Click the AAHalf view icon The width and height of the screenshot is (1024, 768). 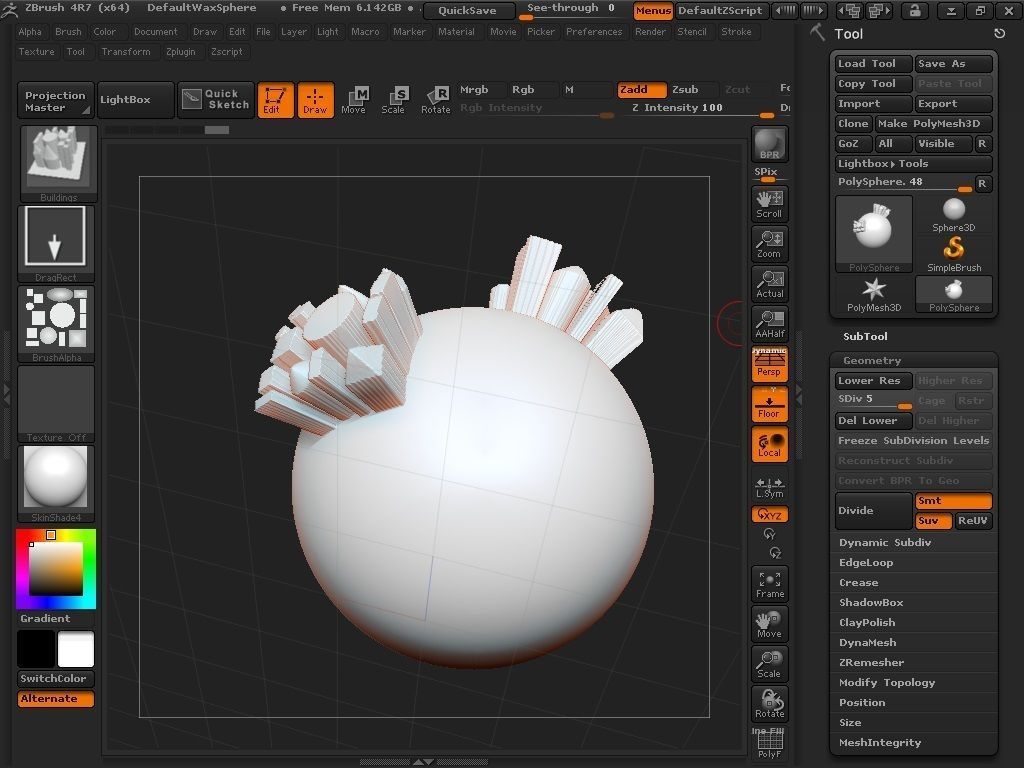tap(769, 324)
